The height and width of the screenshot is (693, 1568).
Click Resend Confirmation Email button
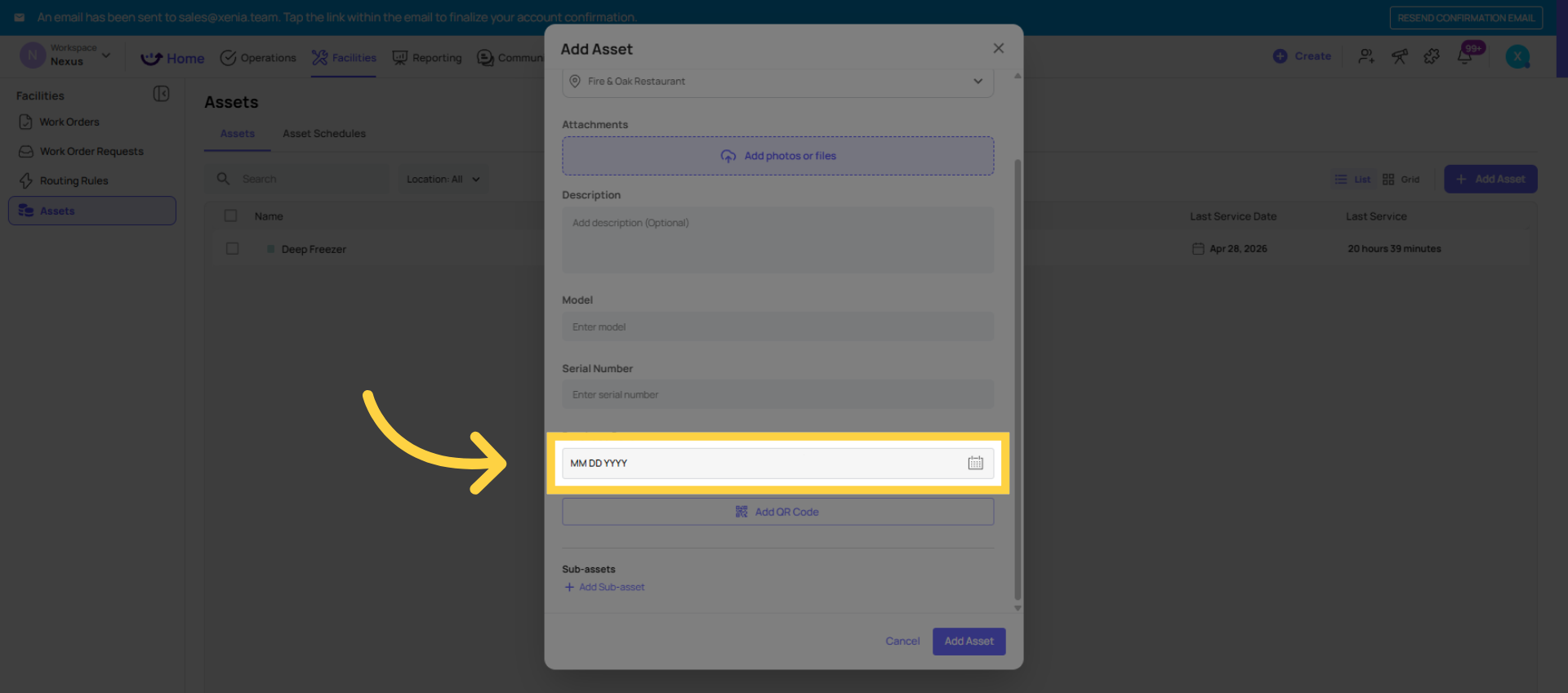(1466, 18)
